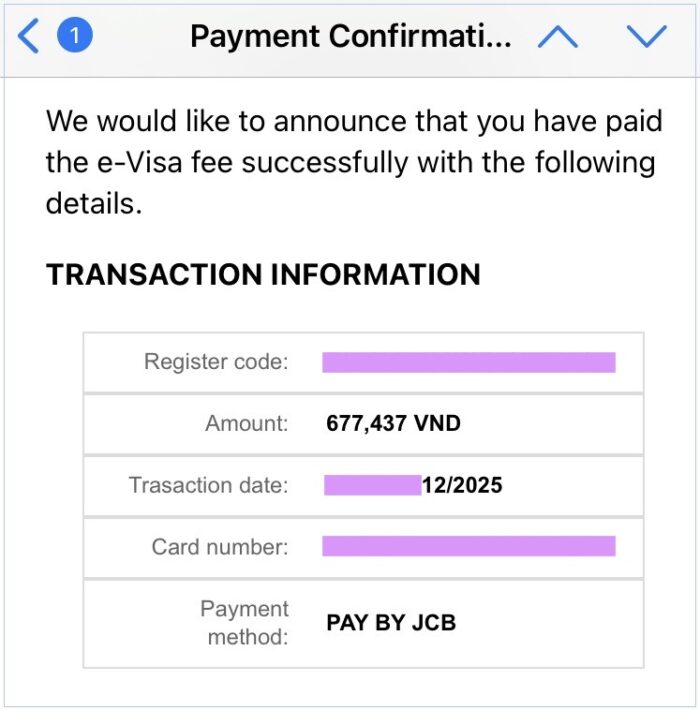Click the redacted part of the transaction date
The image size is (700, 710).
click(x=372, y=486)
